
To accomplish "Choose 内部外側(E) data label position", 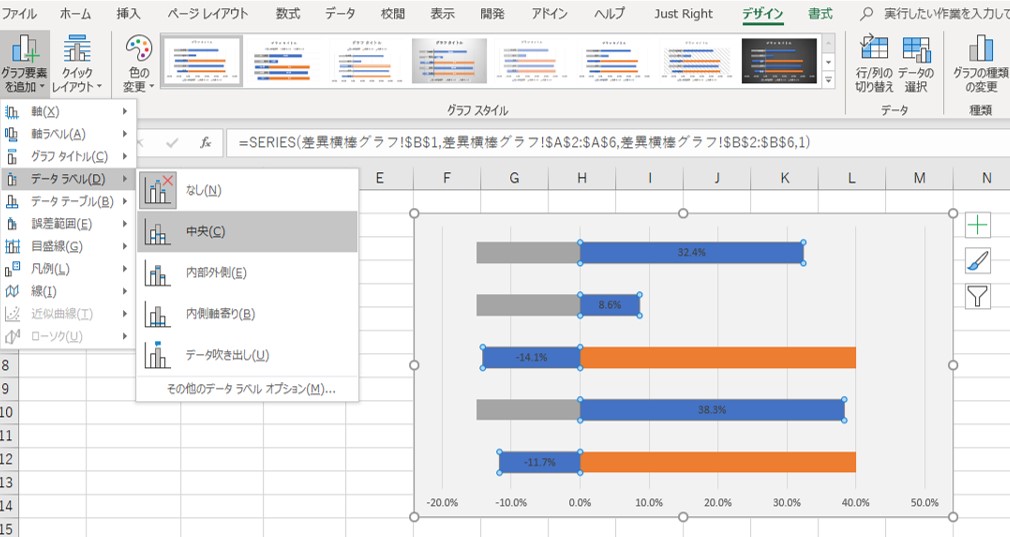I will tap(247, 272).
